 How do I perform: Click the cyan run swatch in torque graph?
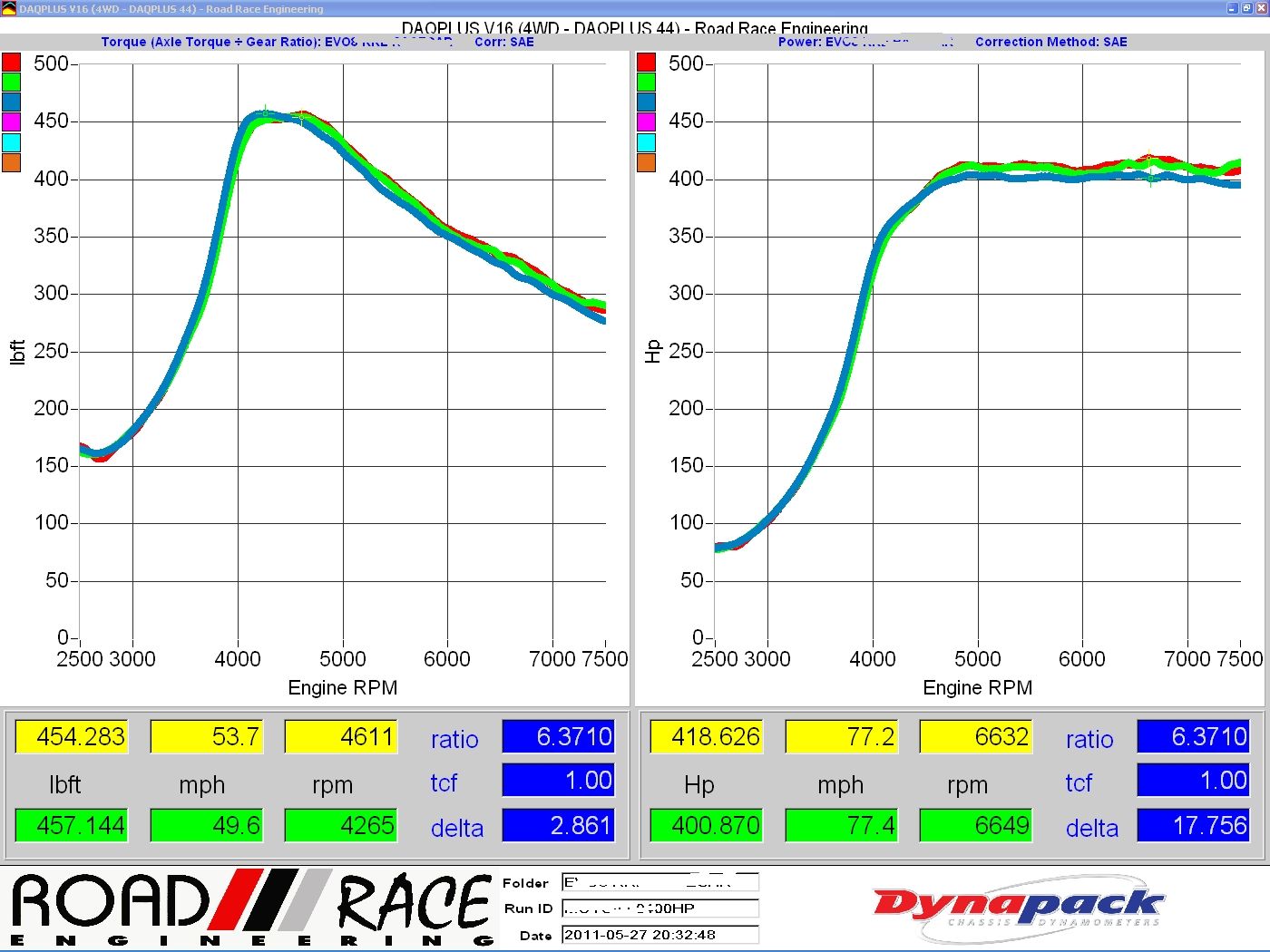point(11,142)
